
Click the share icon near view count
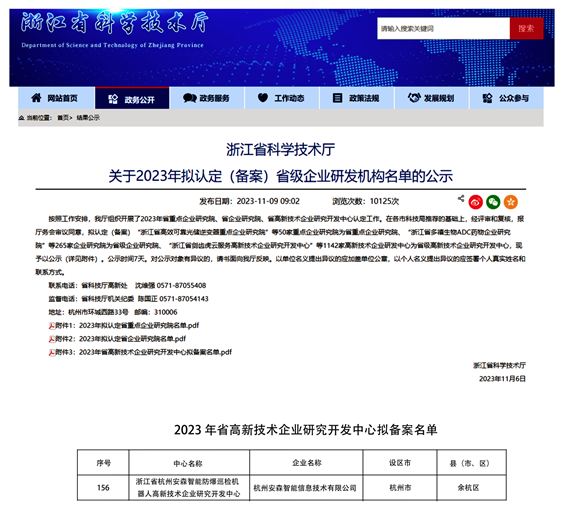(461, 198)
